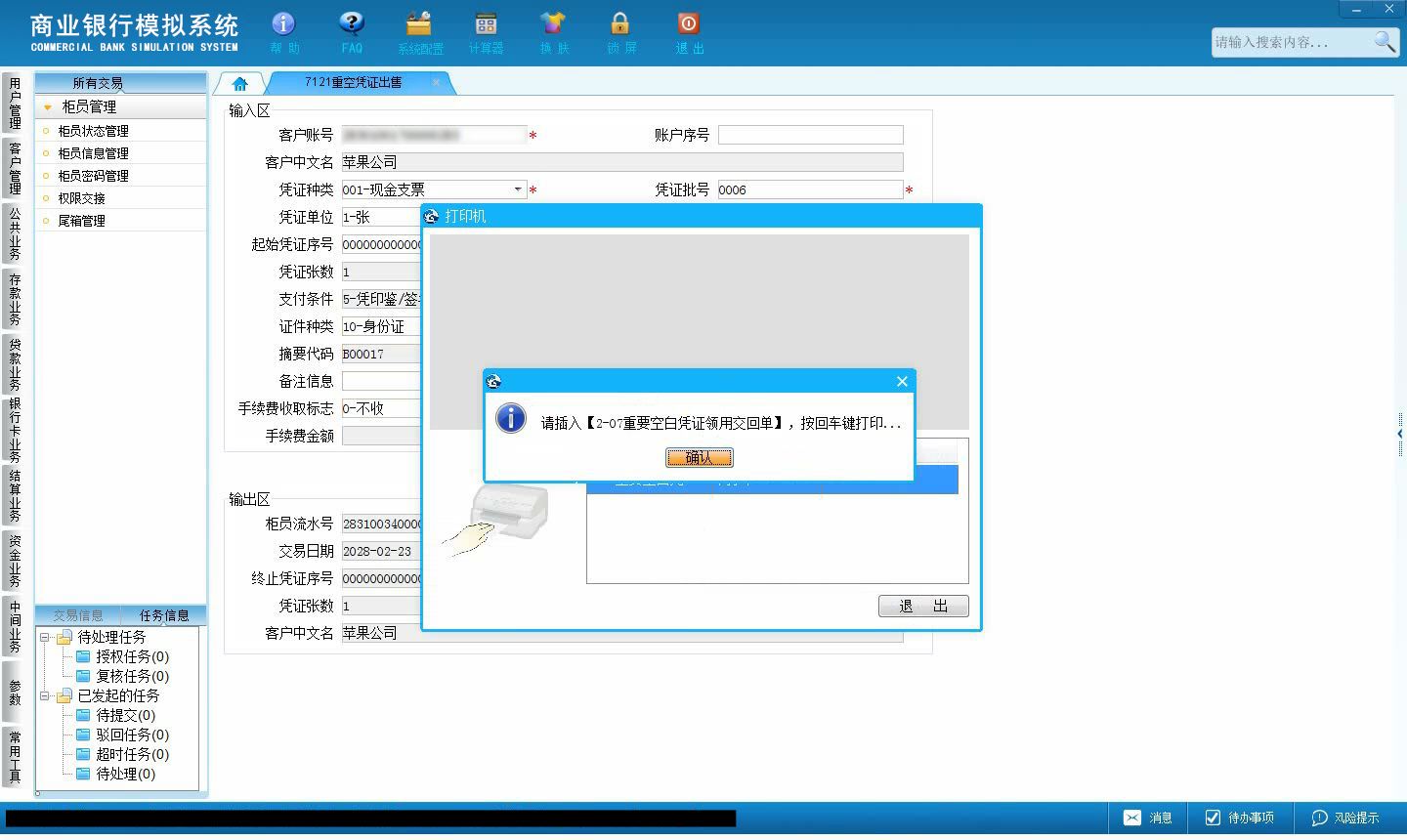The width and height of the screenshot is (1407, 840).
Task: Switch to the 用户管理 vertical tab
Action: [x=15, y=104]
